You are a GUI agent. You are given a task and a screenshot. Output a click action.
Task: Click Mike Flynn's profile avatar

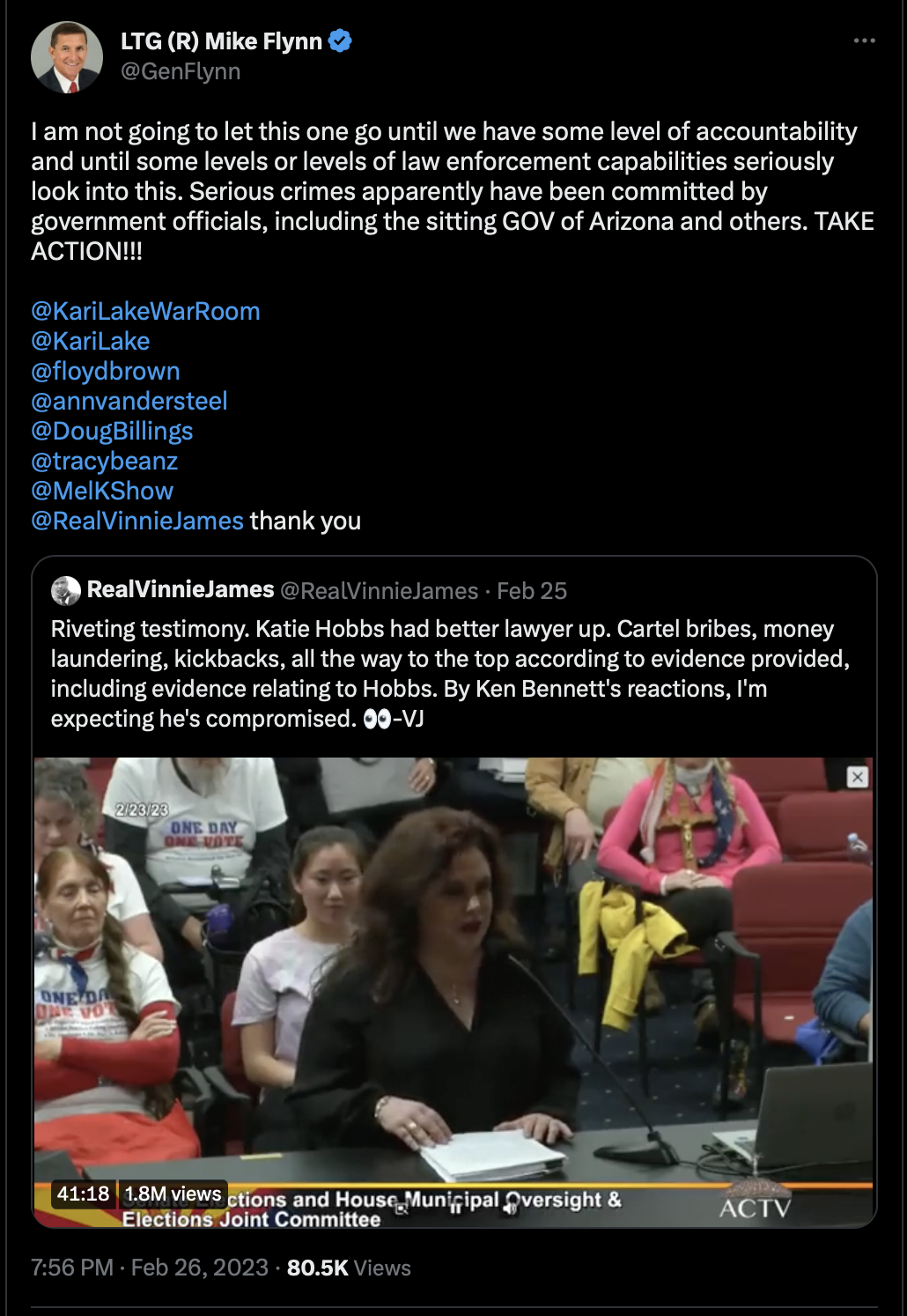coord(67,58)
